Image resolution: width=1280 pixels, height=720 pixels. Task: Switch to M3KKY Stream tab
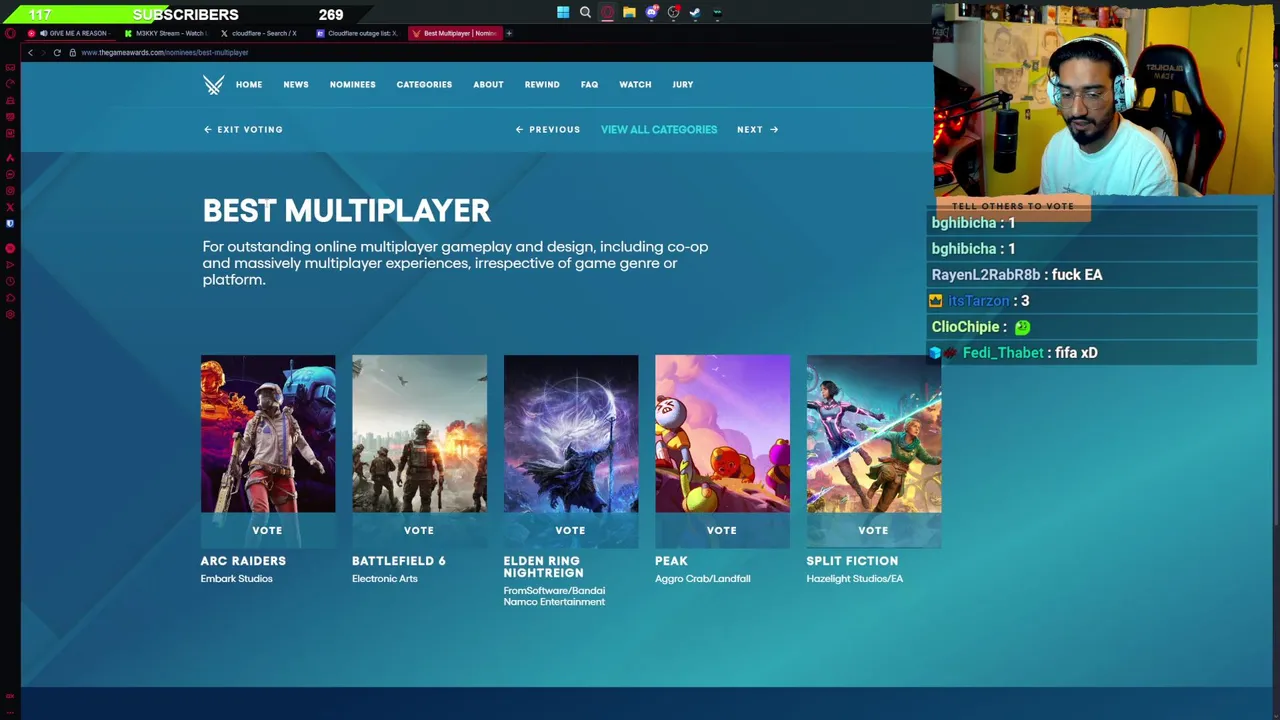tap(166, 33)
